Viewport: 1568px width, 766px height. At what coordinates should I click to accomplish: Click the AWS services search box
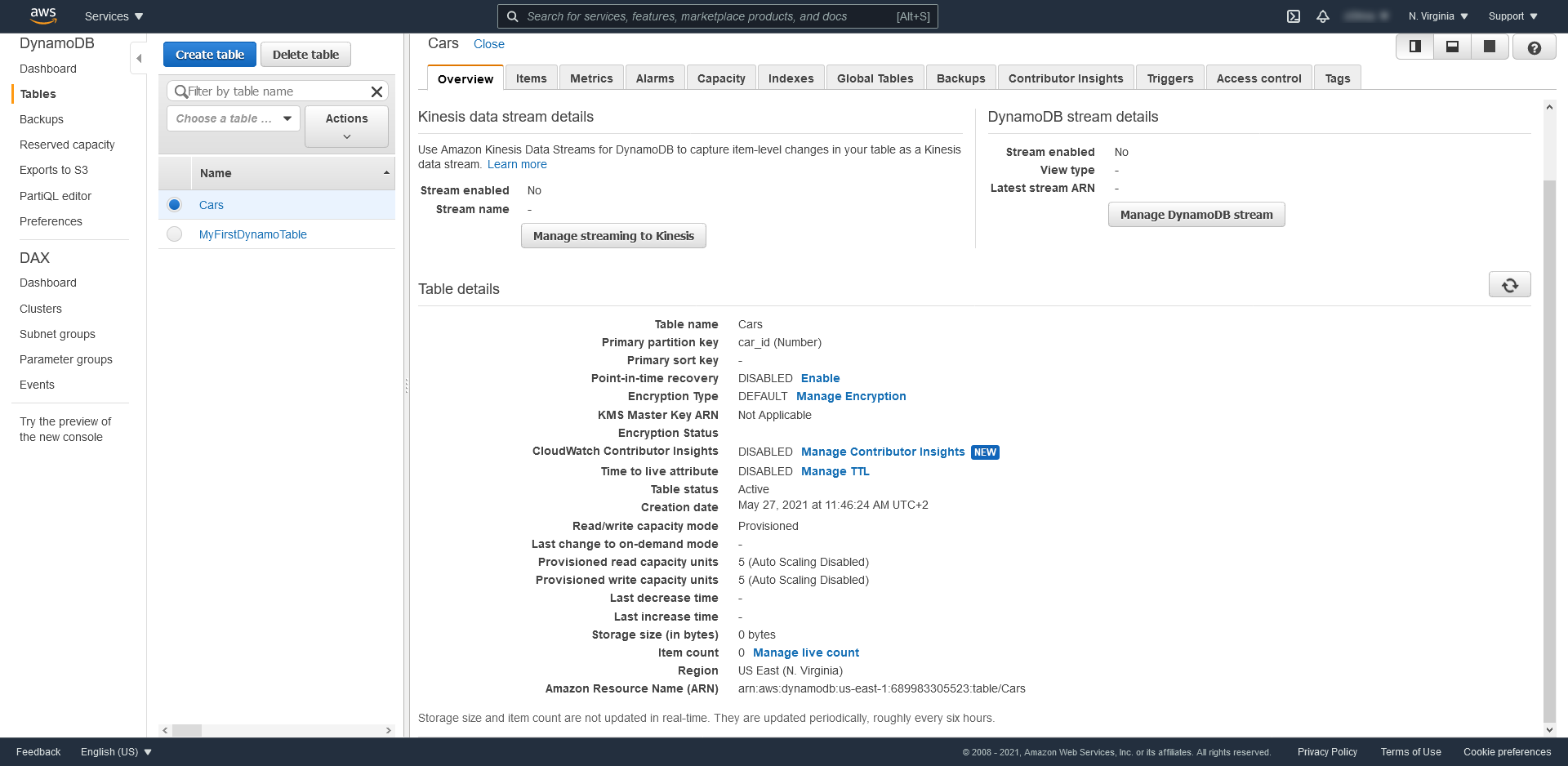coord(717,16)
